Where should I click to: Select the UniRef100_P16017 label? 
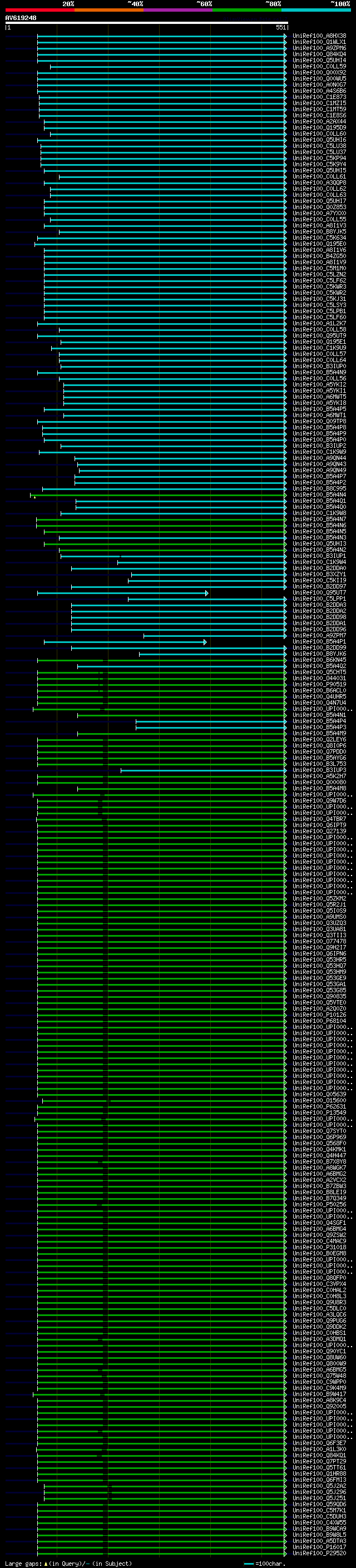[x=319, y=1547]
